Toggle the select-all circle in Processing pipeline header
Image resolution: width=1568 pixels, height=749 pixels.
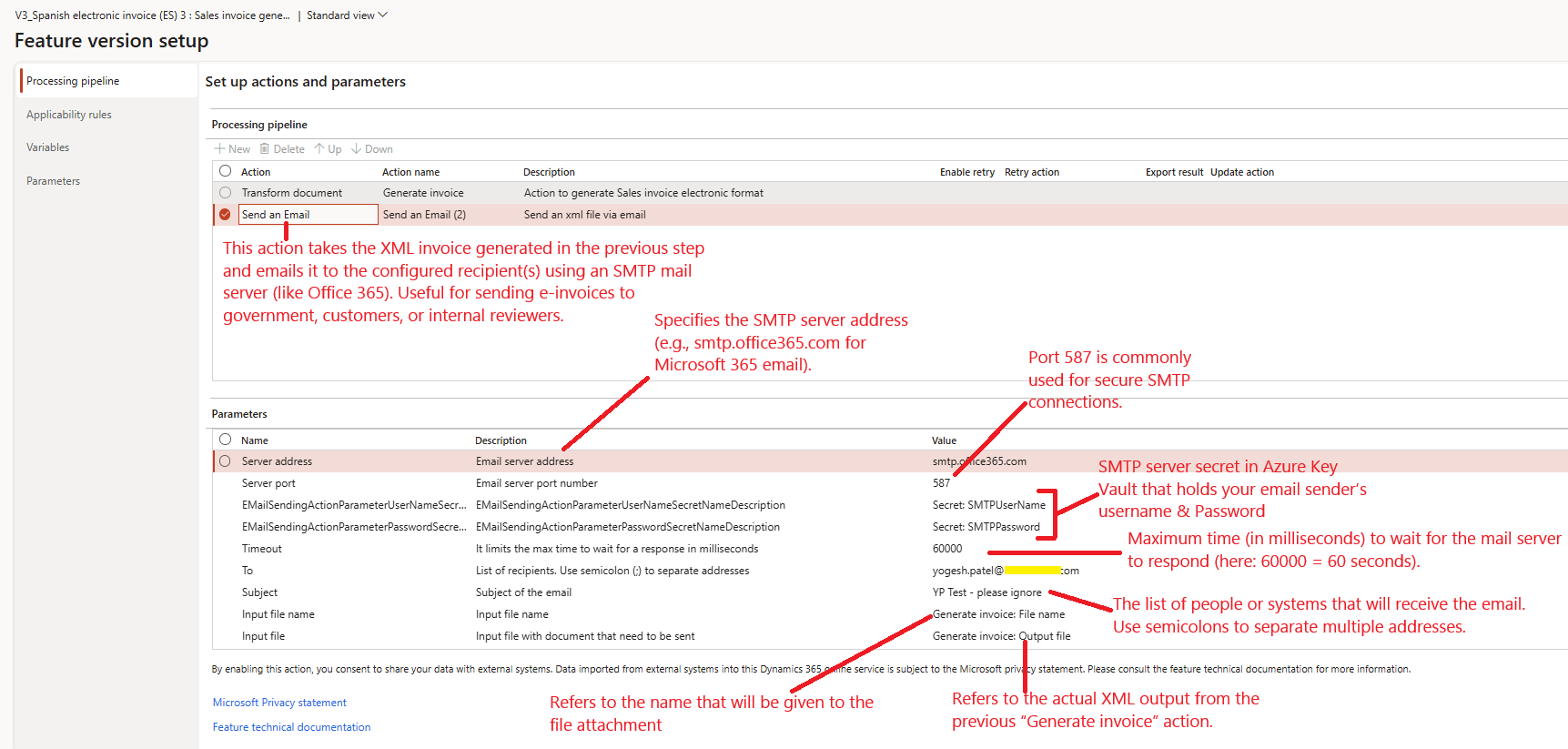point(225,171)
